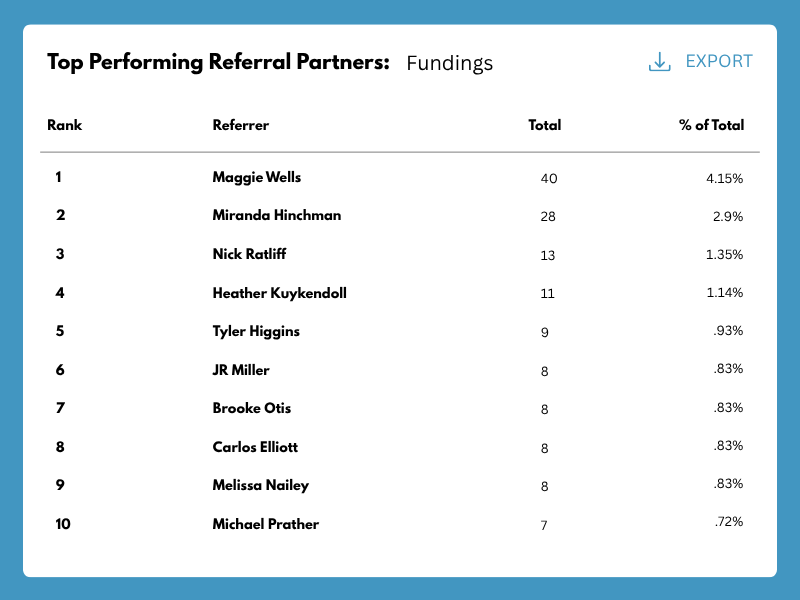800x600 pixels.
Task: Click the Rank column header
Action: tap(65, 125)
